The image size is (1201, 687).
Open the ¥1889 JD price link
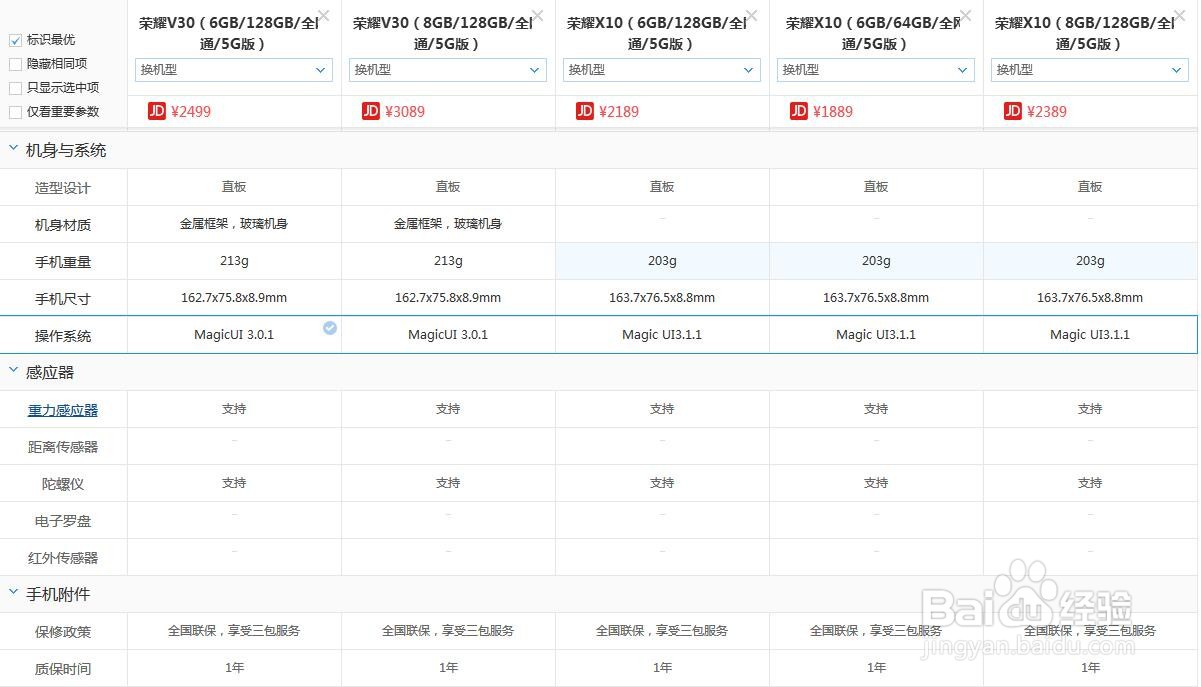(833, 112)
